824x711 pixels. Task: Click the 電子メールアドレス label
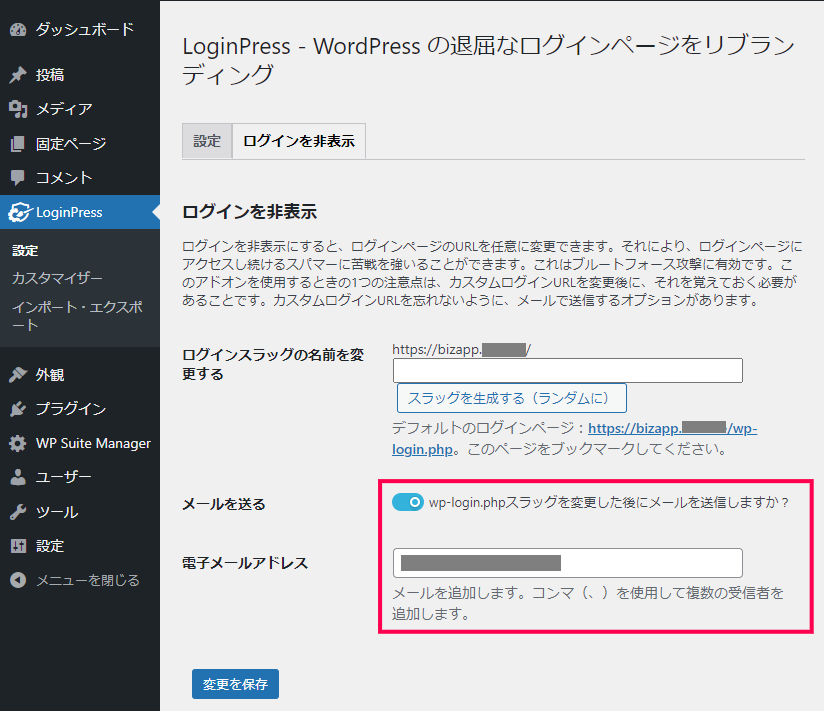point(245,563)
